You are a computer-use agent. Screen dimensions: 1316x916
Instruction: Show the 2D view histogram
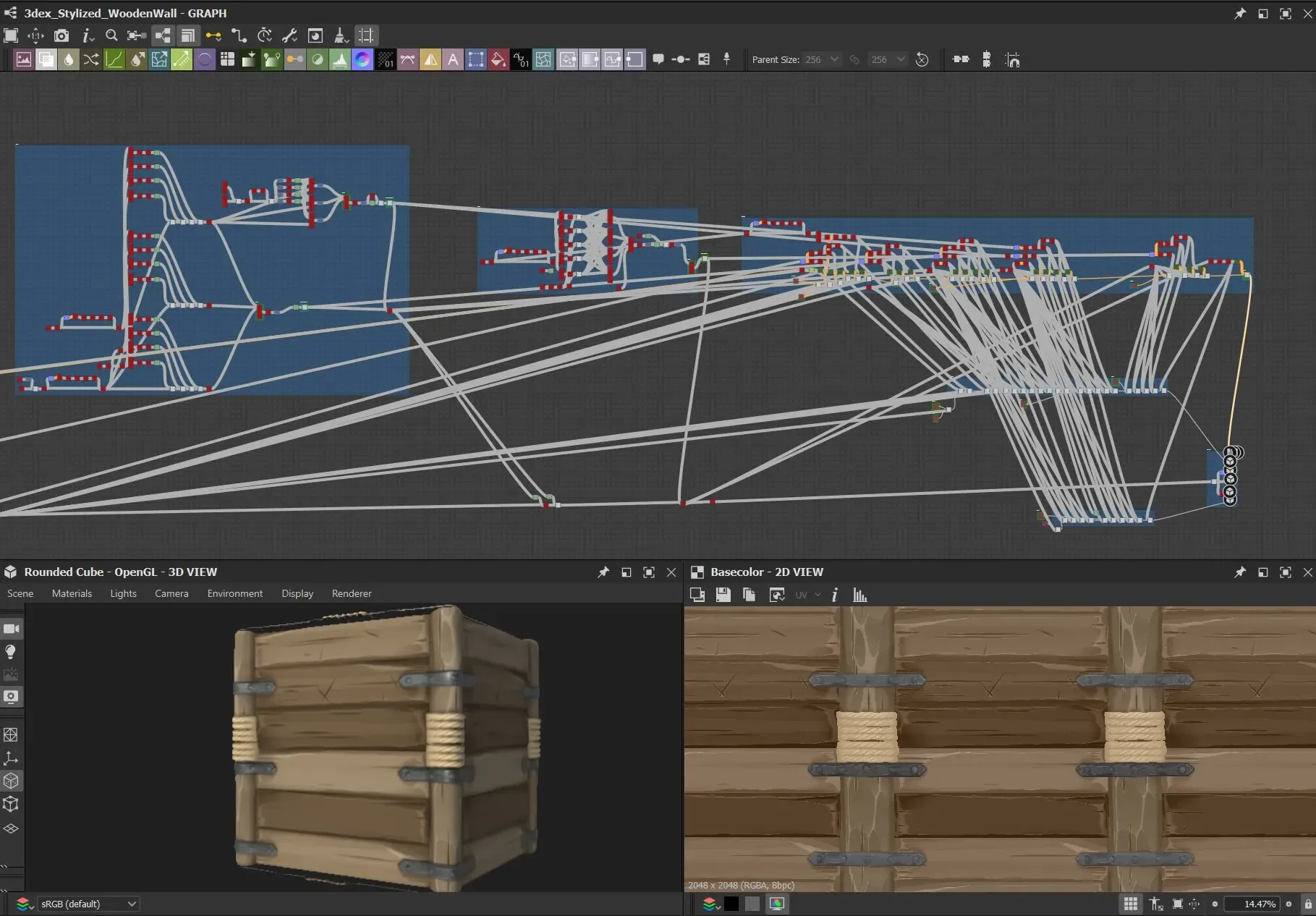(859, 595)
